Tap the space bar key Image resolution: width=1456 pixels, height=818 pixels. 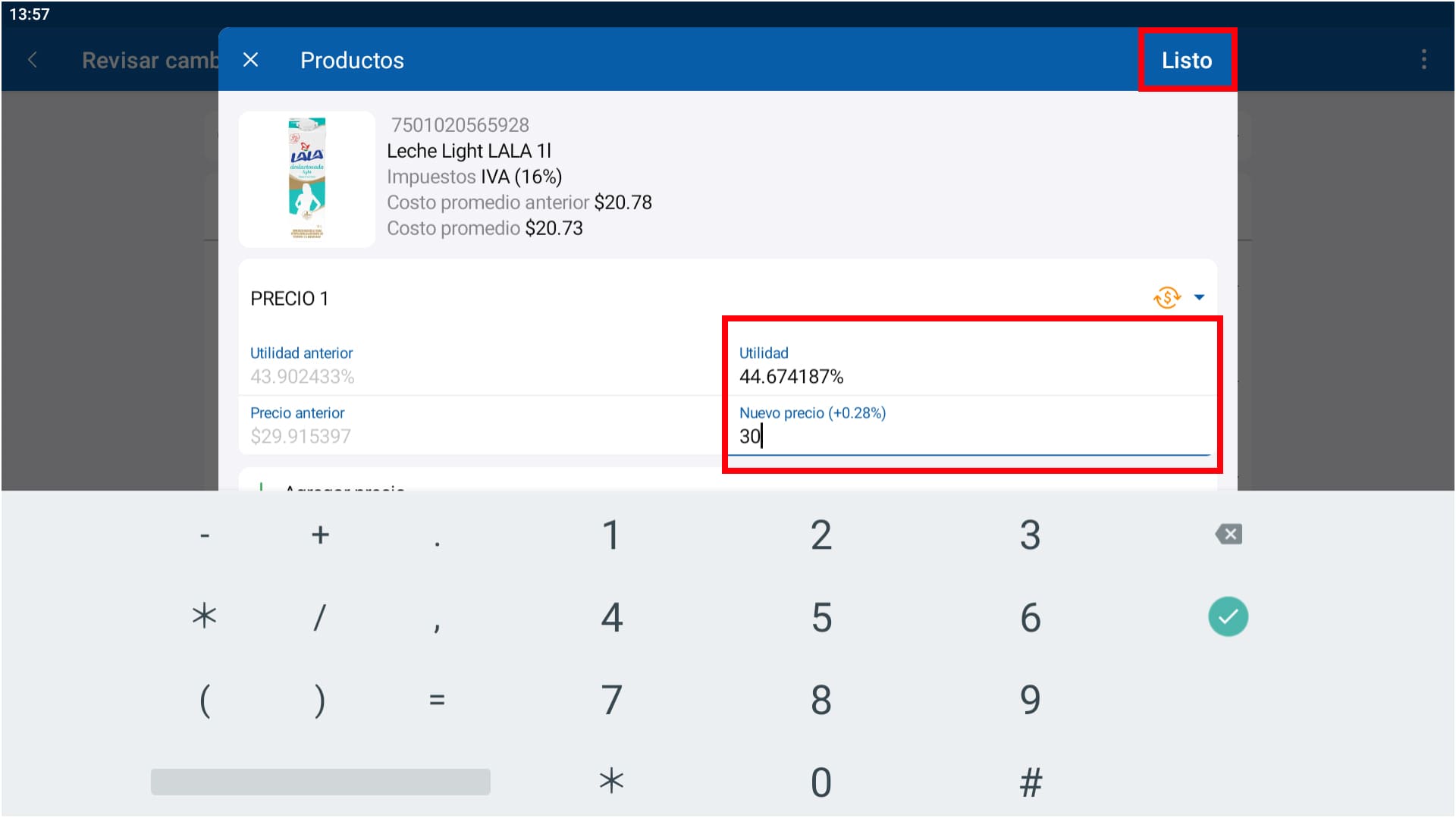[320, 782]
